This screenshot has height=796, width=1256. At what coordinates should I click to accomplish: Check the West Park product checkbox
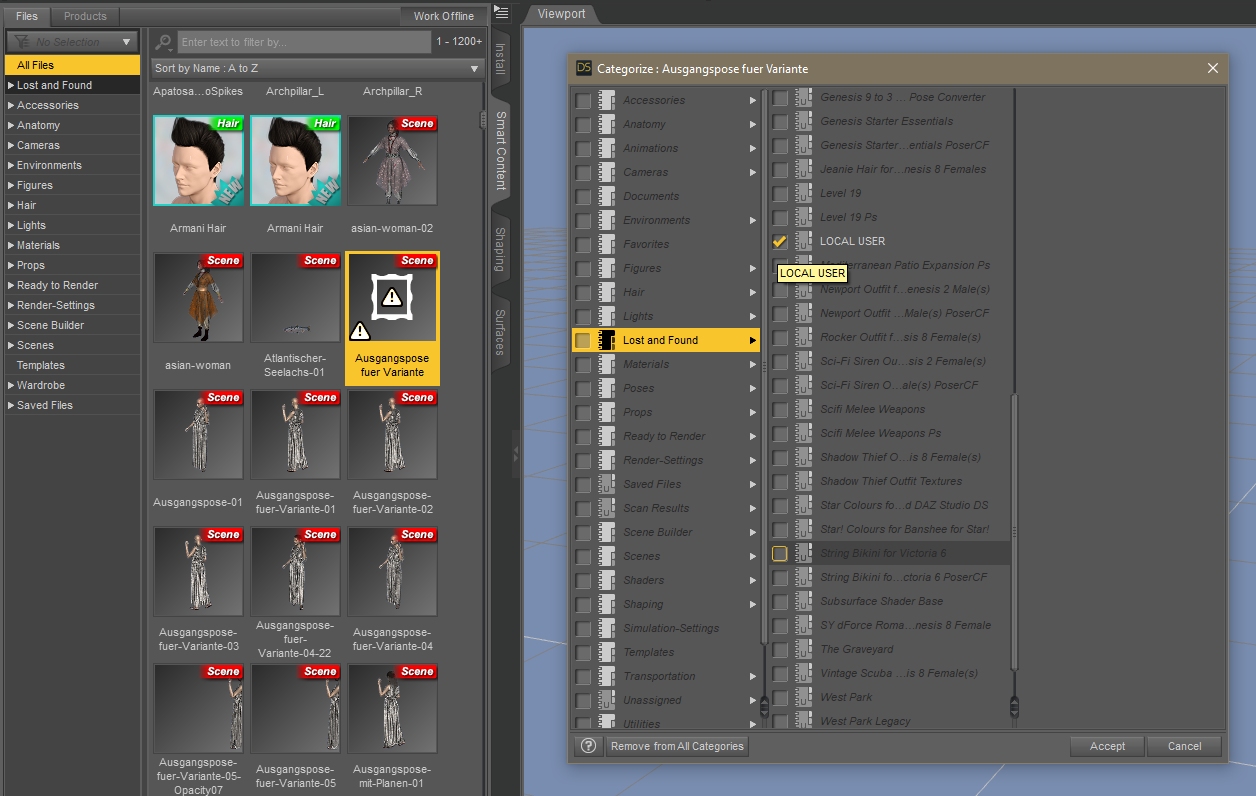click(x=780, y=697)
